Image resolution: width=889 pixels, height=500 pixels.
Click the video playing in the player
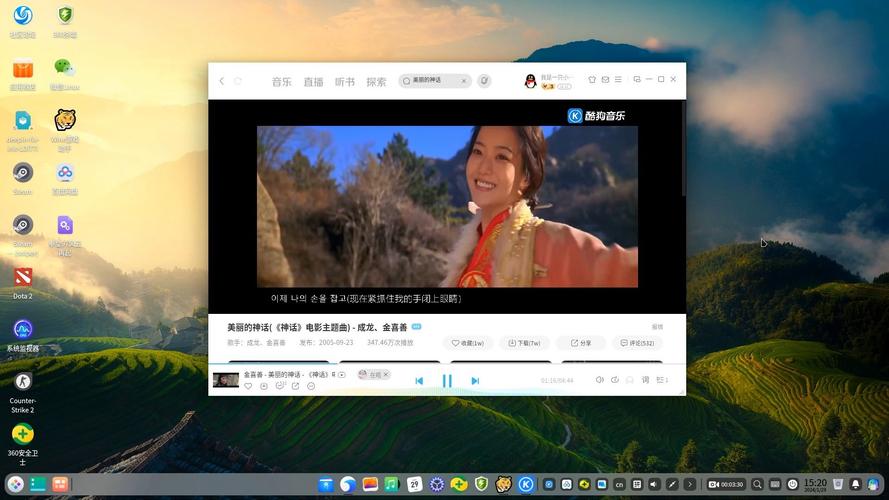[447, 206]
